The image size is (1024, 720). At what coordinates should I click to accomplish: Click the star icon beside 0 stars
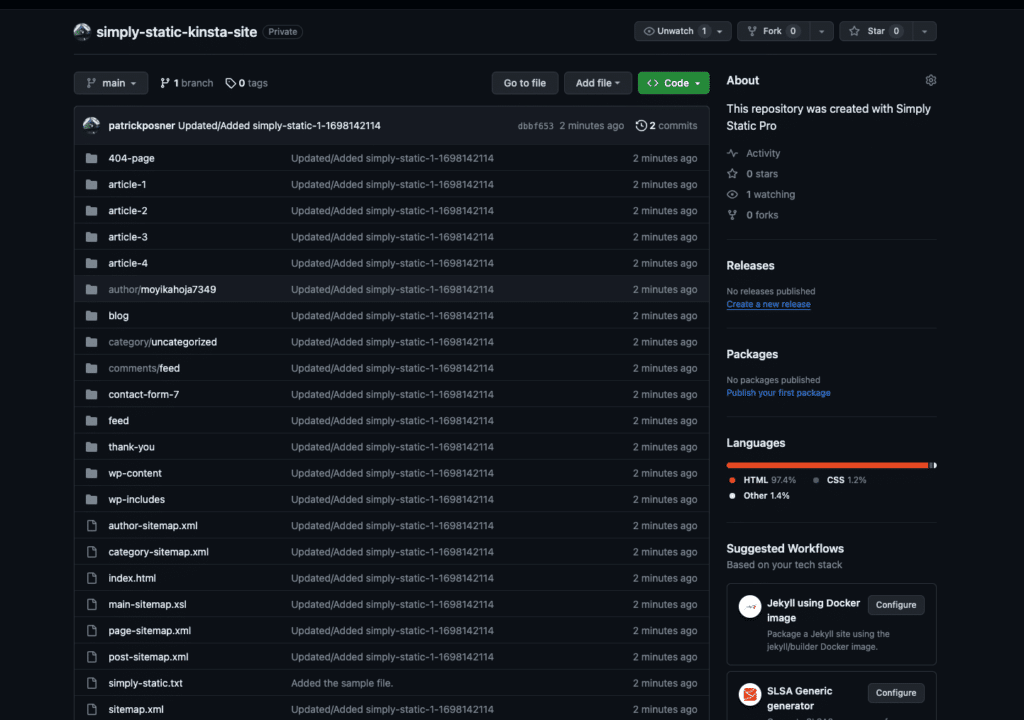pos(732,174)
